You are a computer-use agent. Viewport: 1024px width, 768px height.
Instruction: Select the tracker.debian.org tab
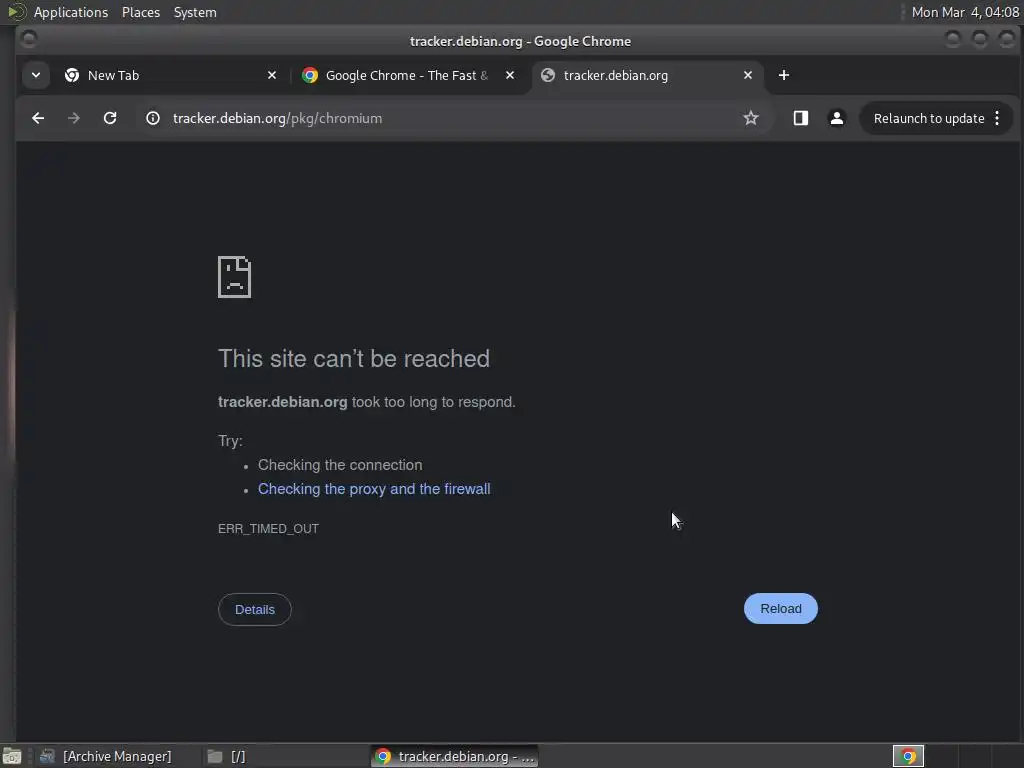tap(647, 75)
